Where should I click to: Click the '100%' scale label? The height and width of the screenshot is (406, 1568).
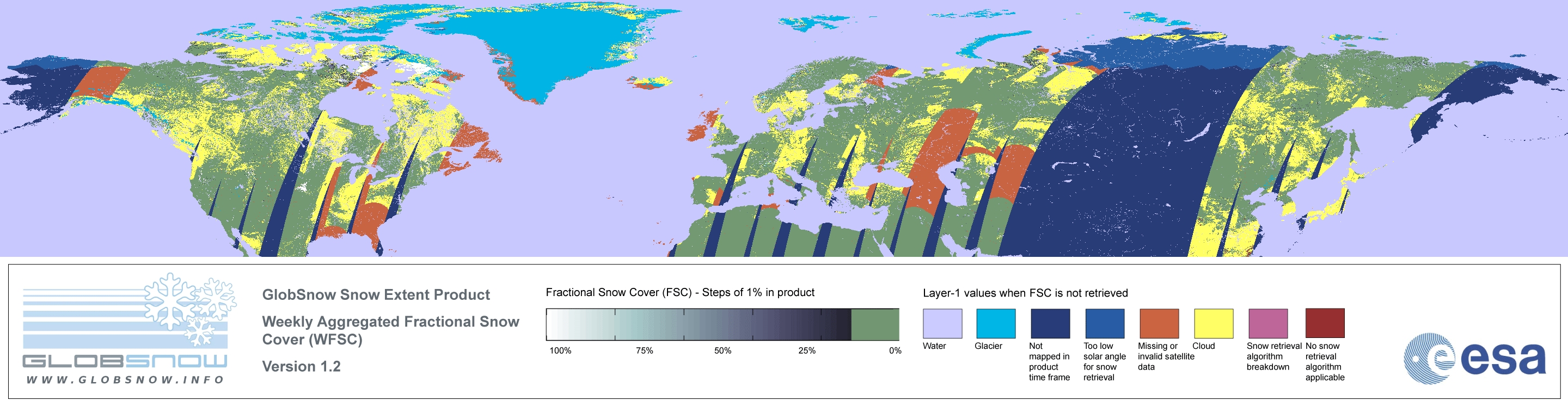pos(561,350)
